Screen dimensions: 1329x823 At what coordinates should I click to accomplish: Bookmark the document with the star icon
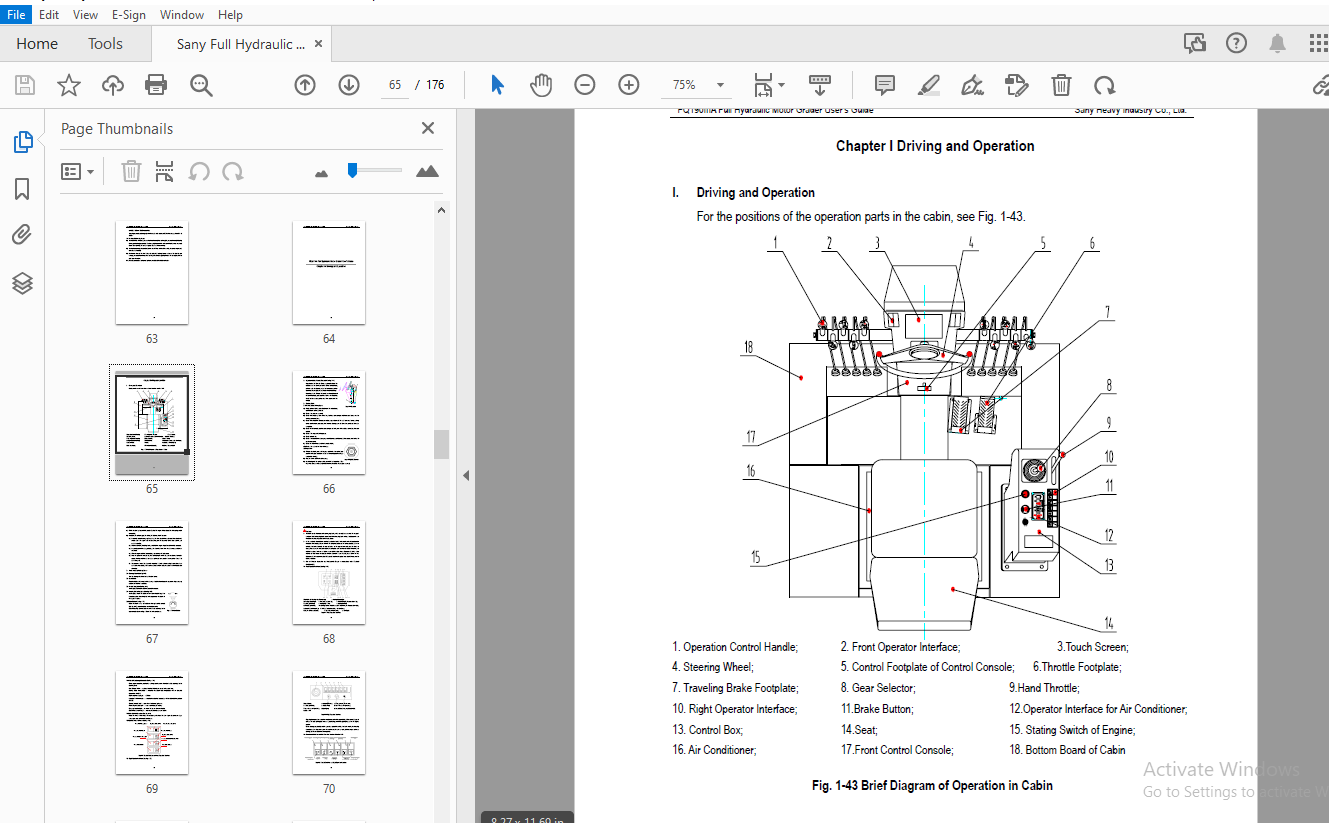[68, 85]
